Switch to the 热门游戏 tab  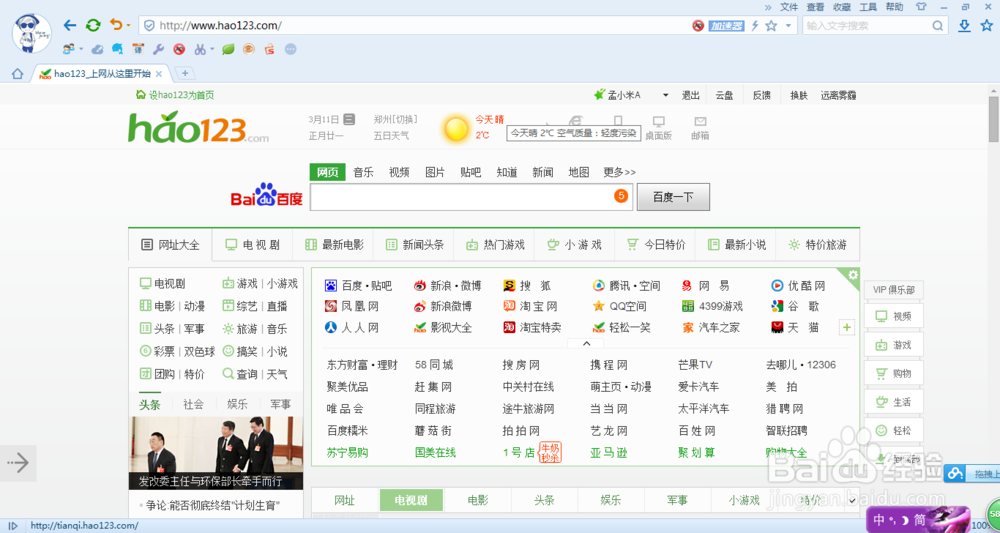coord(496,245)
